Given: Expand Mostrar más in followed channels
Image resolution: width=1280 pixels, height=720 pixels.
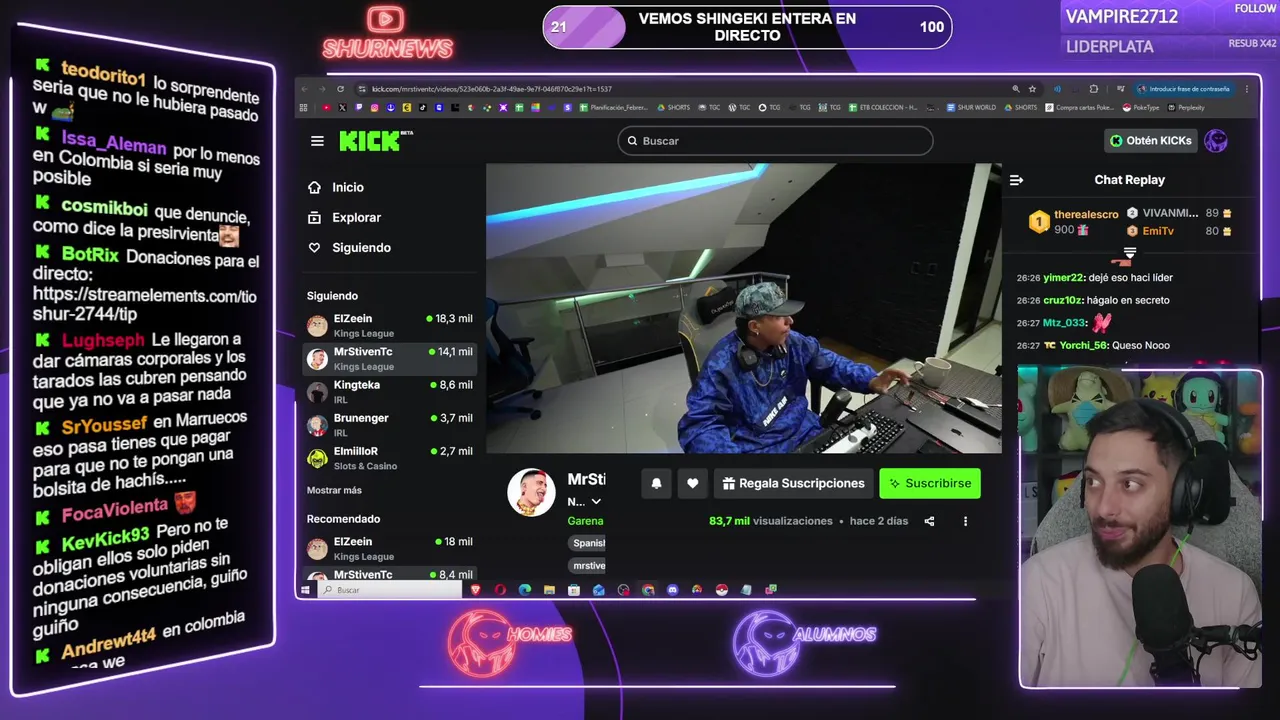Looking at the screenshot, I should [x=334, y=490].
